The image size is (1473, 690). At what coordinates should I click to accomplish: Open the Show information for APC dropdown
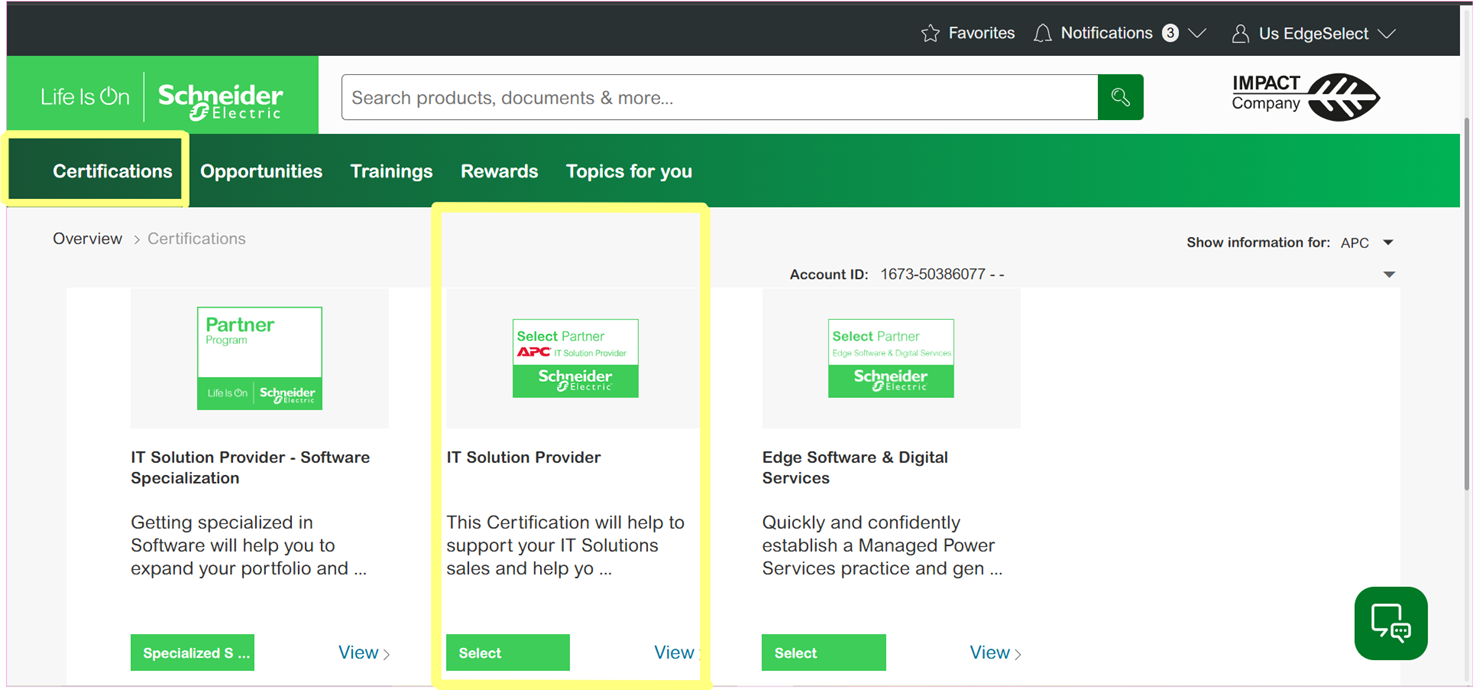1366,243
